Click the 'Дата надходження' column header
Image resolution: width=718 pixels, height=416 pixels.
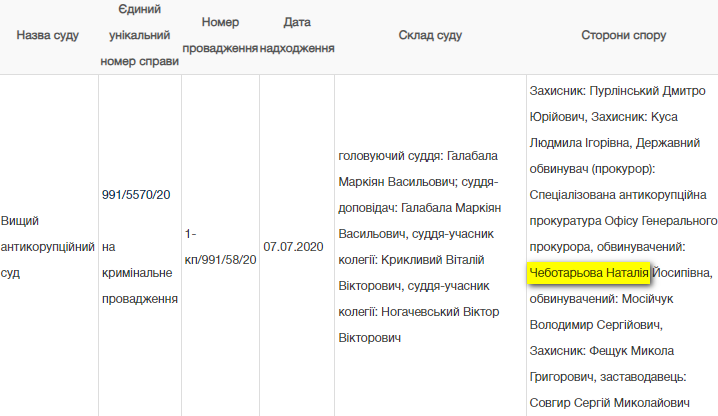(x=297, y=35)
